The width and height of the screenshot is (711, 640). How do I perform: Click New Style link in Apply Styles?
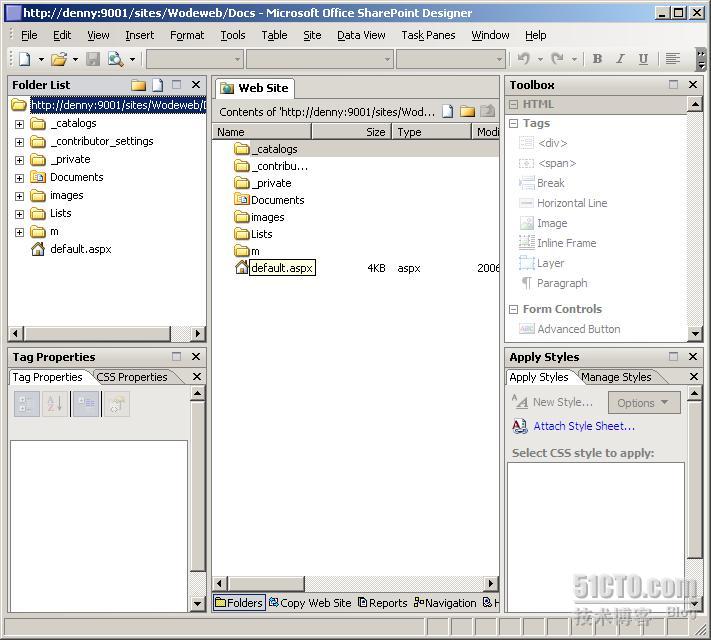(x=562, y=402)
